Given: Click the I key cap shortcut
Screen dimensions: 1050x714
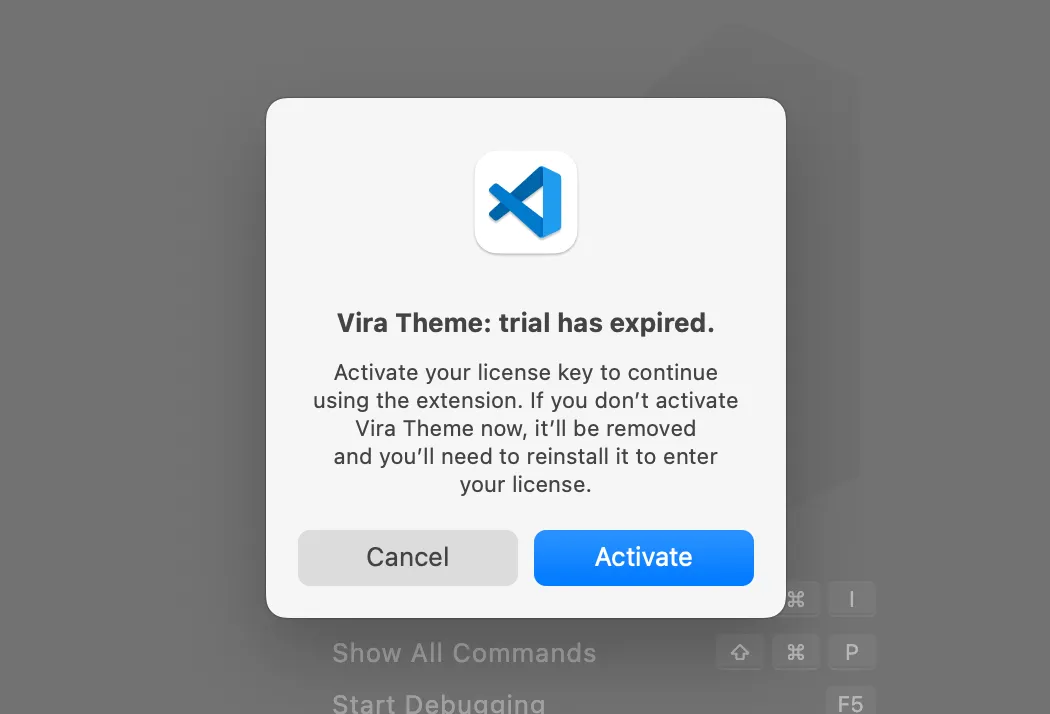Looking at the screenshot, I should [852, 600].
